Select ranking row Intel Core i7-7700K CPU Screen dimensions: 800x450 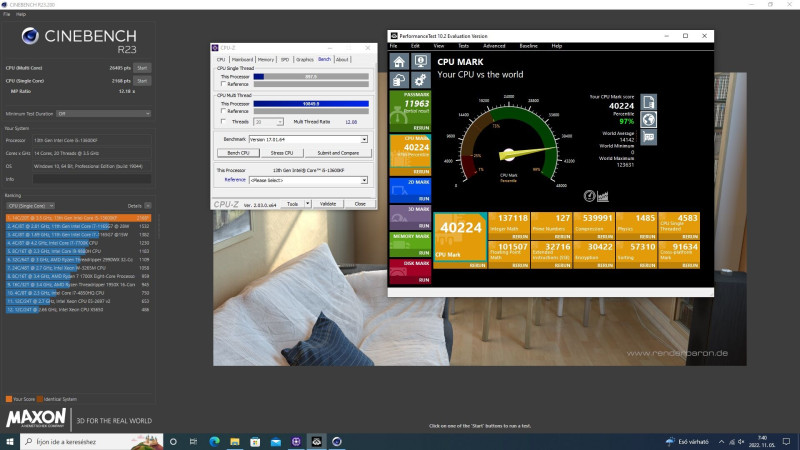click(78, 243)
